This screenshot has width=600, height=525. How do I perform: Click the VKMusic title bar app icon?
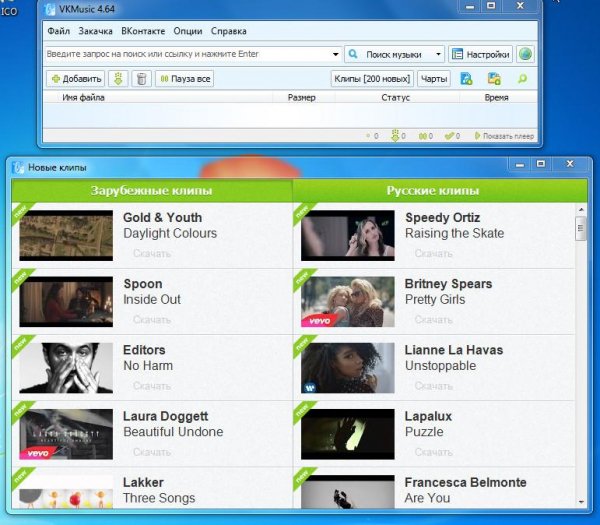click(x=50, y=9)
